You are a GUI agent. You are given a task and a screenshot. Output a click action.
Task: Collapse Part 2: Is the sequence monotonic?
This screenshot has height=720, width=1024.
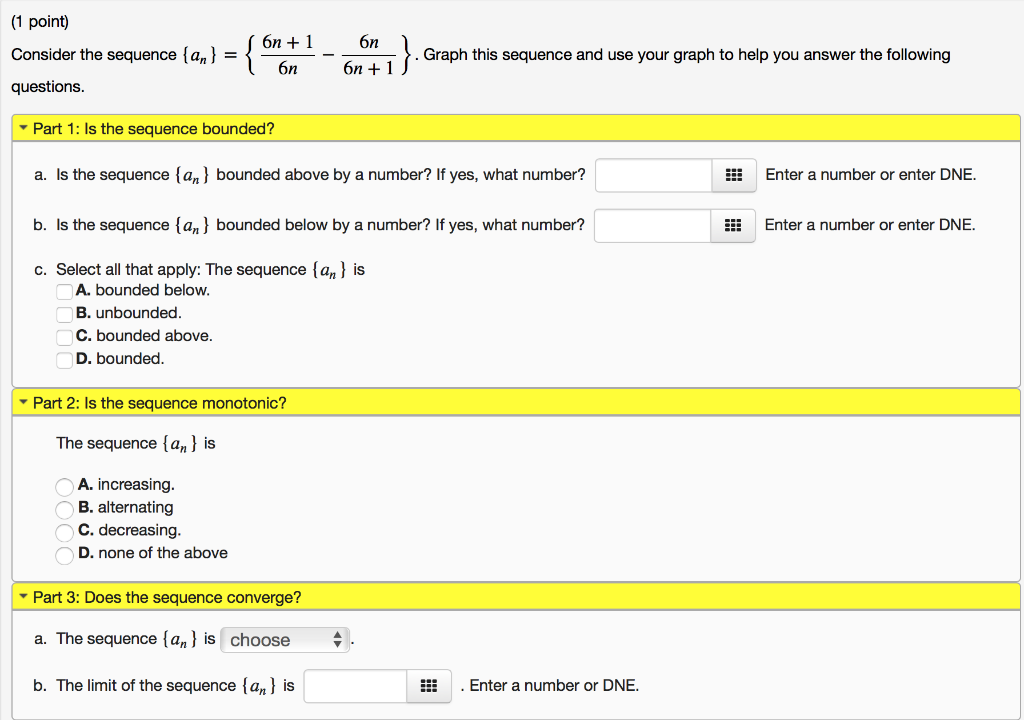(x=516, y=402)
